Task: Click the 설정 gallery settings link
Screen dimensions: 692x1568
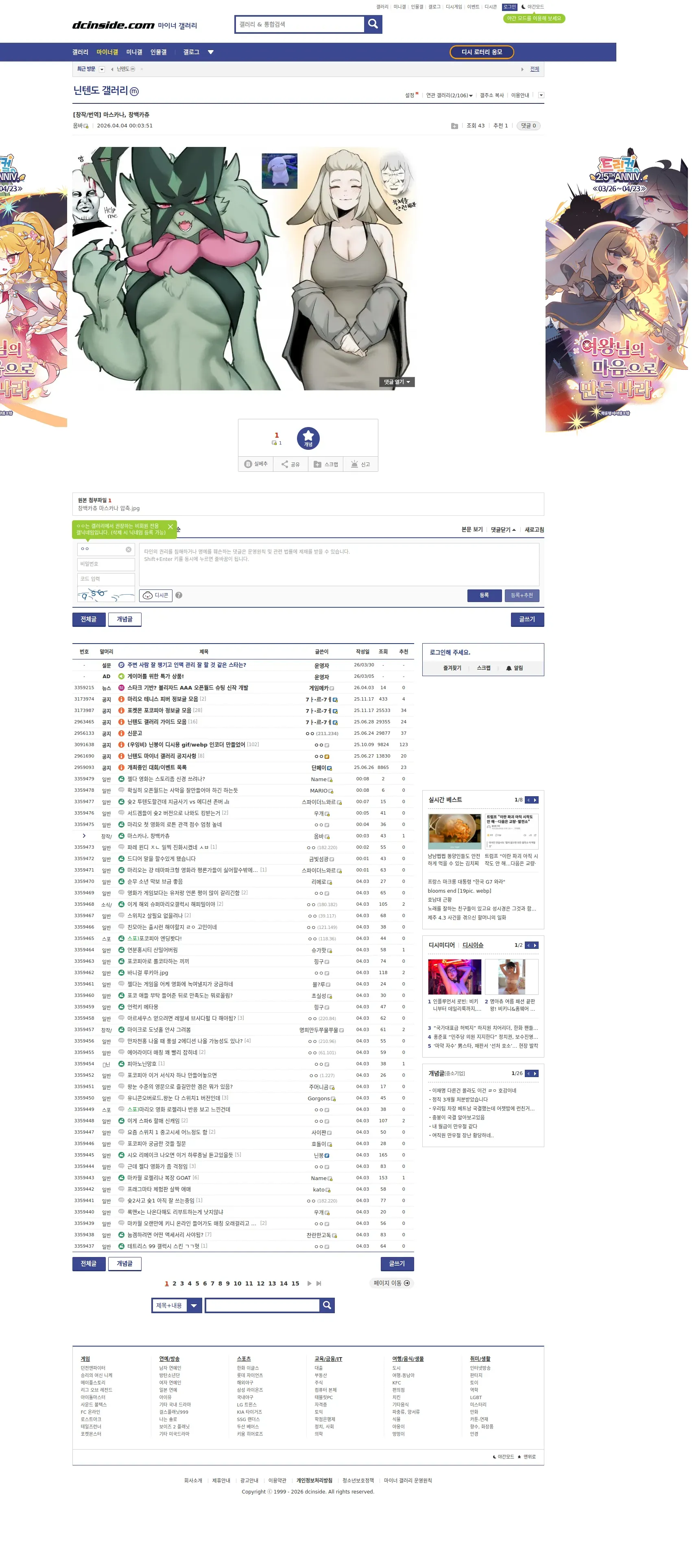Action: (410, 95)
